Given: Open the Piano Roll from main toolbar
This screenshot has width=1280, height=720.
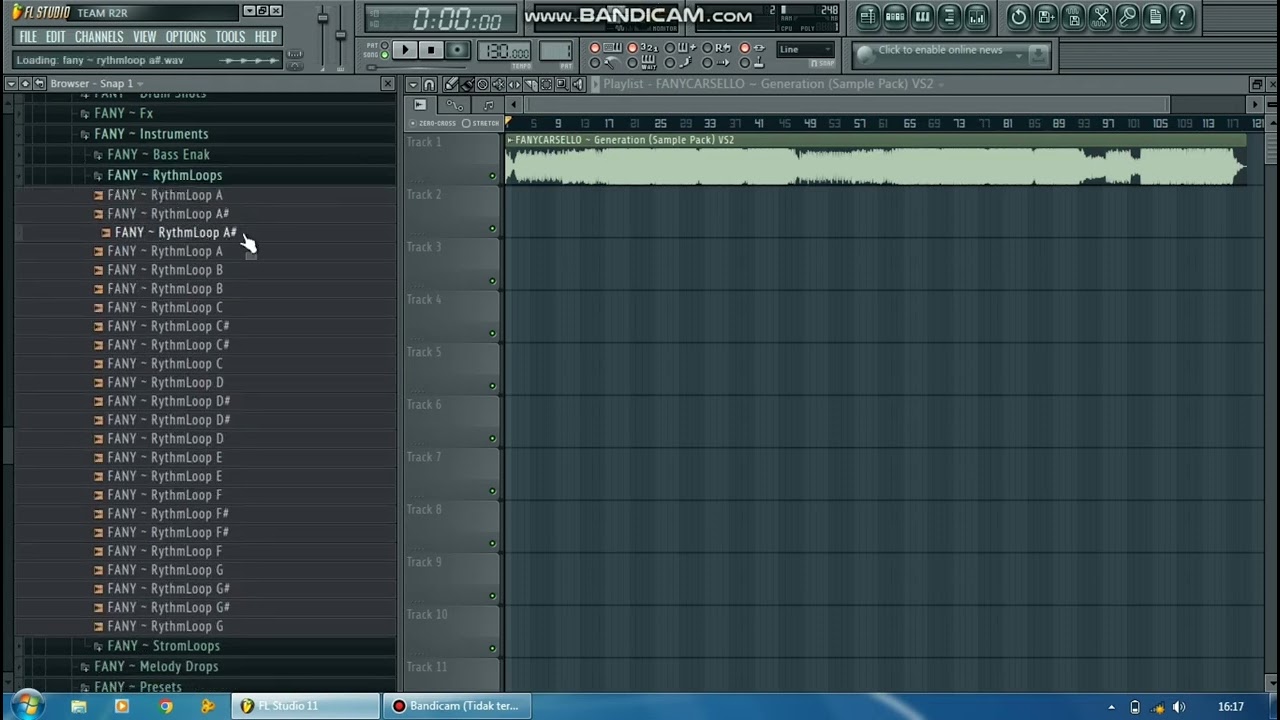Looking at the screenshot, I should pos(922,16).
